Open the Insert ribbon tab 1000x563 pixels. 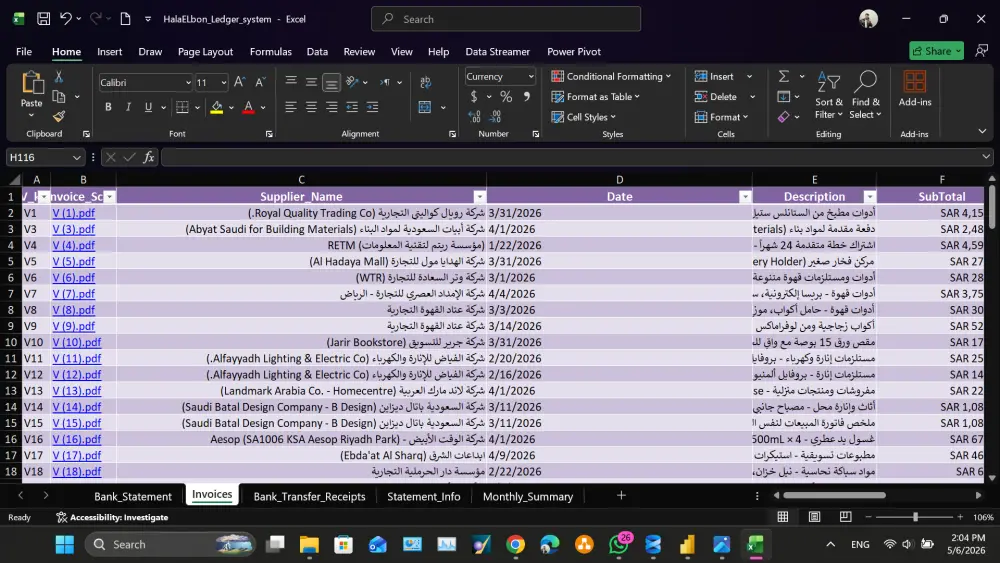(x=110, y=52)
